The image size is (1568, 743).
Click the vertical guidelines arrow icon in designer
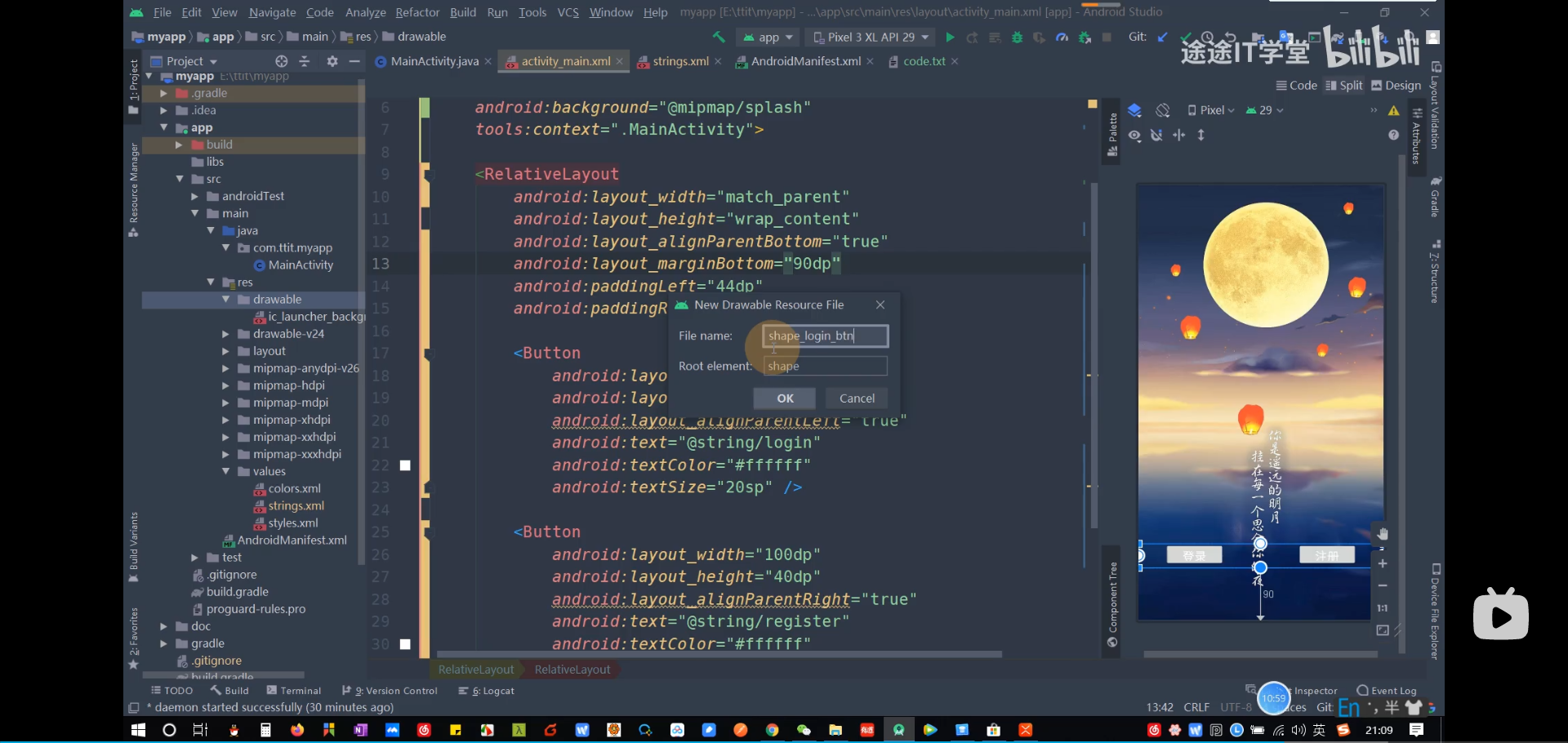tap(1201, 136)
